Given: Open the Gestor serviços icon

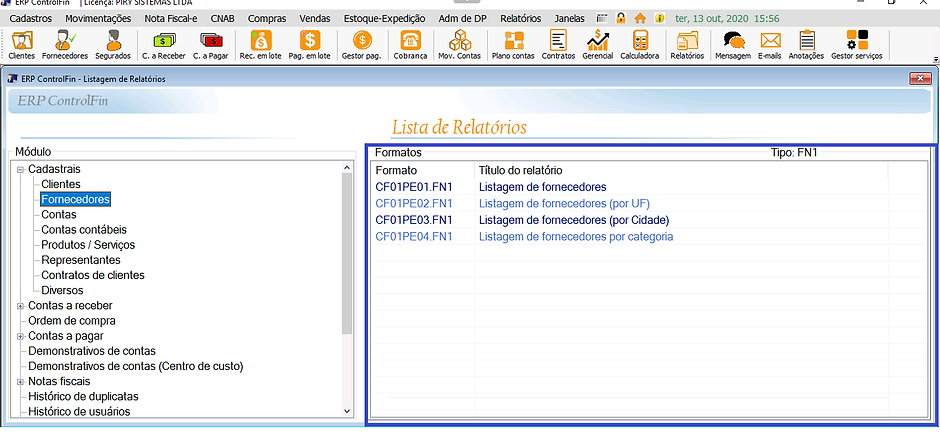Looking at the screenshot, I should coord(857,46).
